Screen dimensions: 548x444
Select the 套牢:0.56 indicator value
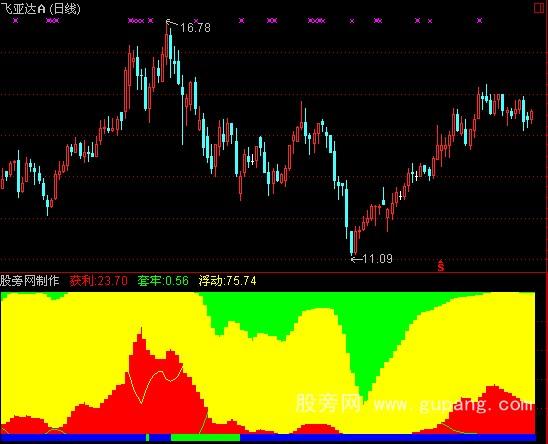[163, 281]
